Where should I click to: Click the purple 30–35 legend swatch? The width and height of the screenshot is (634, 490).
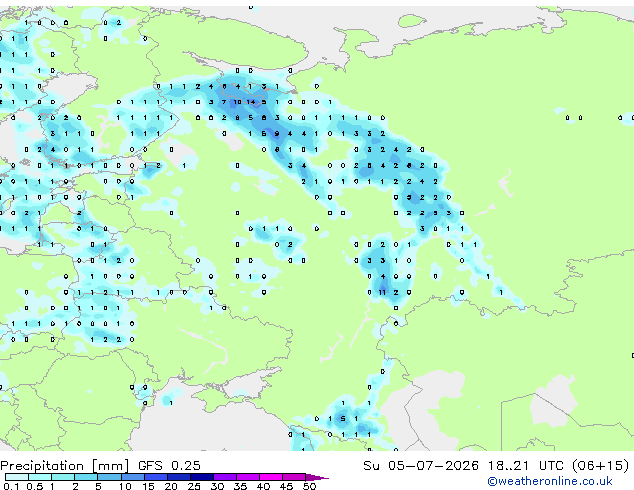[225, 477]
